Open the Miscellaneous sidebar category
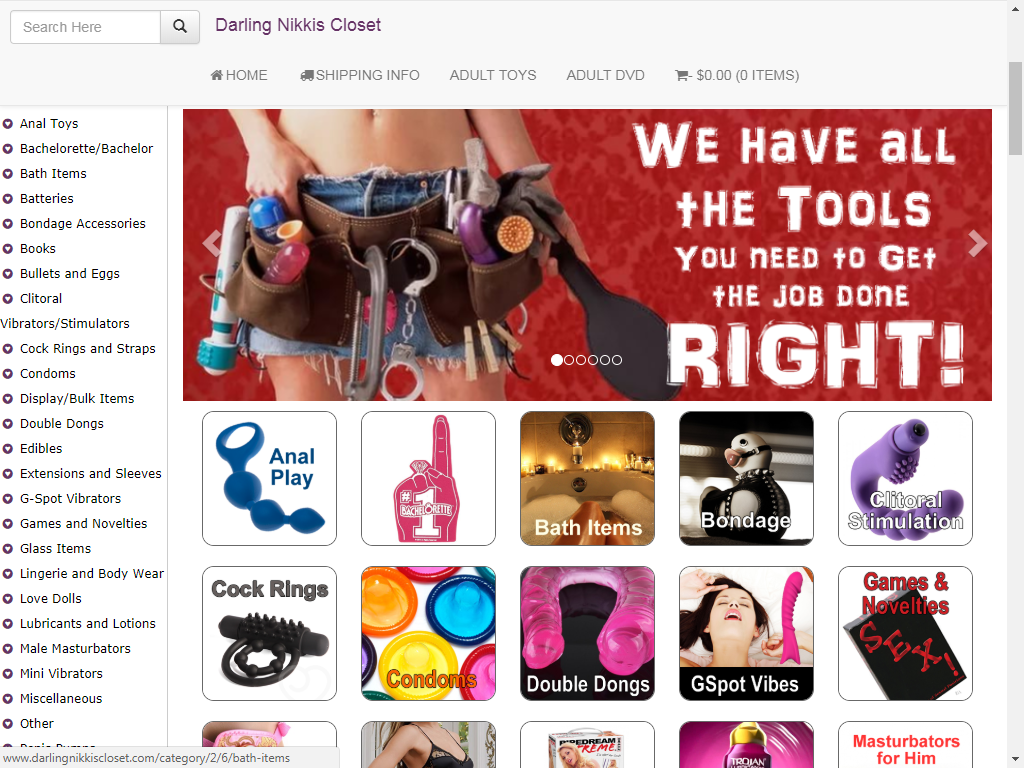 pyautogui.click(x=61, y=699)
